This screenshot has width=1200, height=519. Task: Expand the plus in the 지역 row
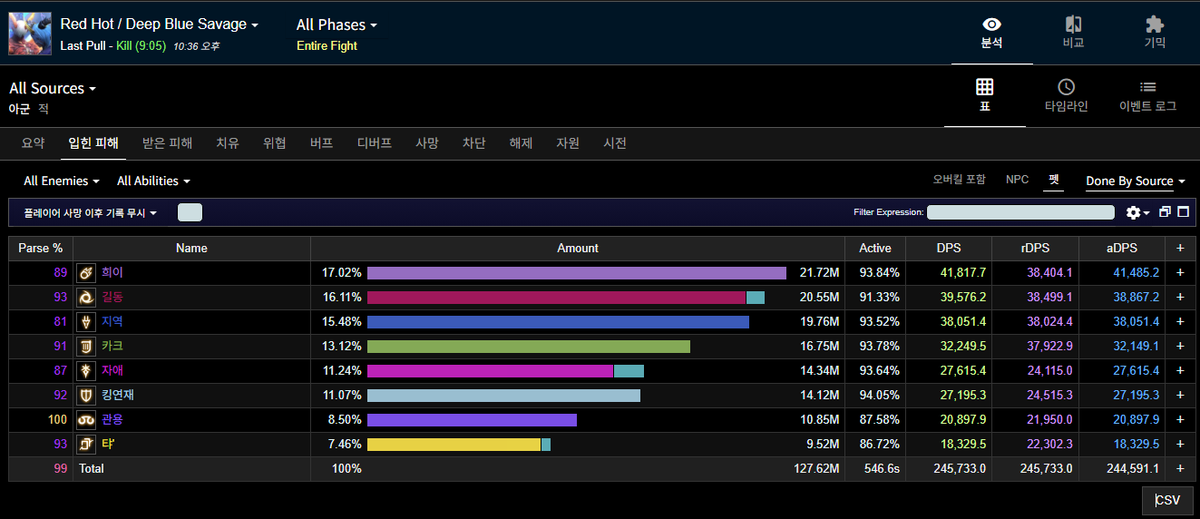(x=1179, y=322)
